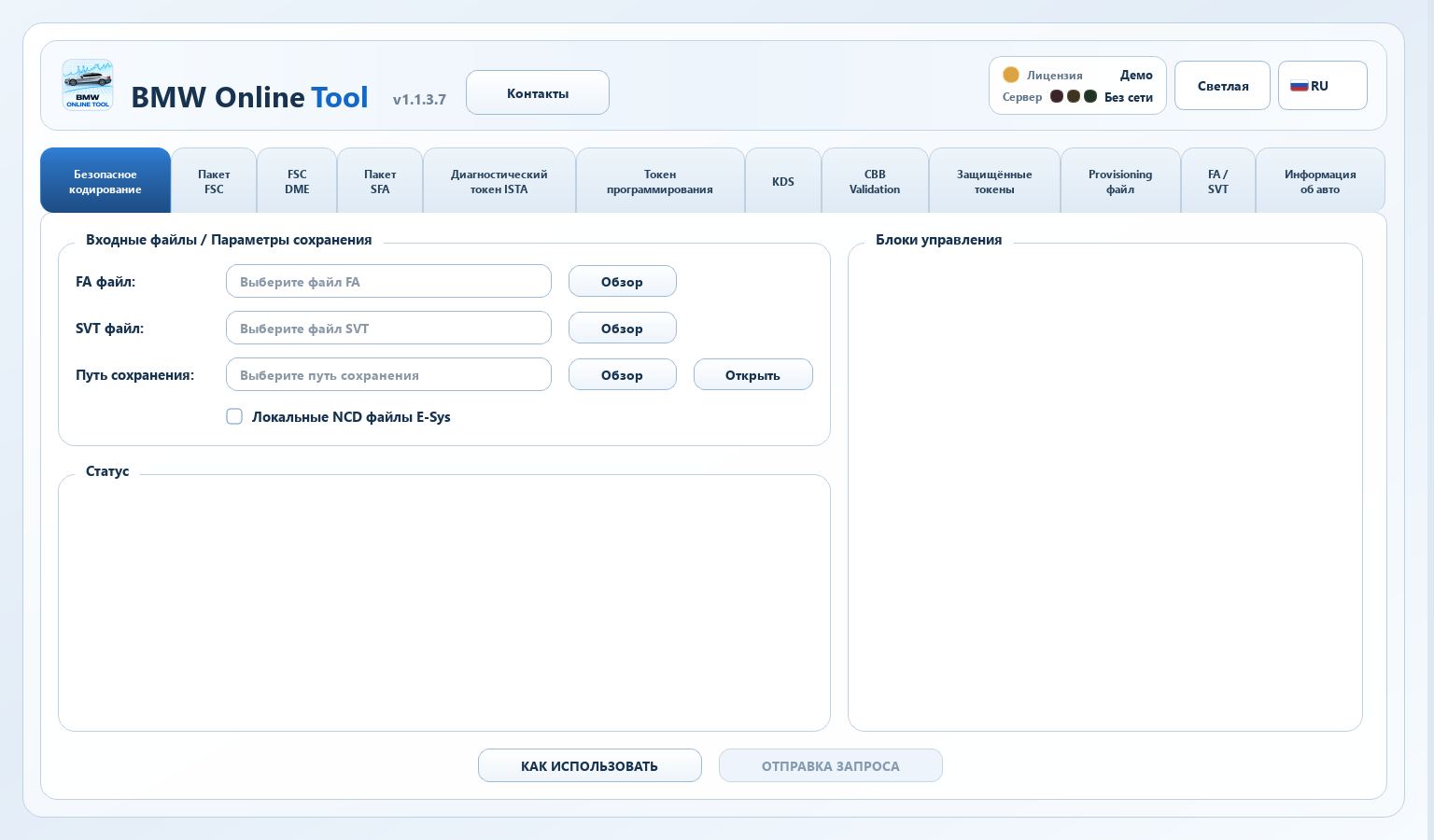Switch to Provisioning файл tab
1434x840 pixels.
pos(1120,181)
